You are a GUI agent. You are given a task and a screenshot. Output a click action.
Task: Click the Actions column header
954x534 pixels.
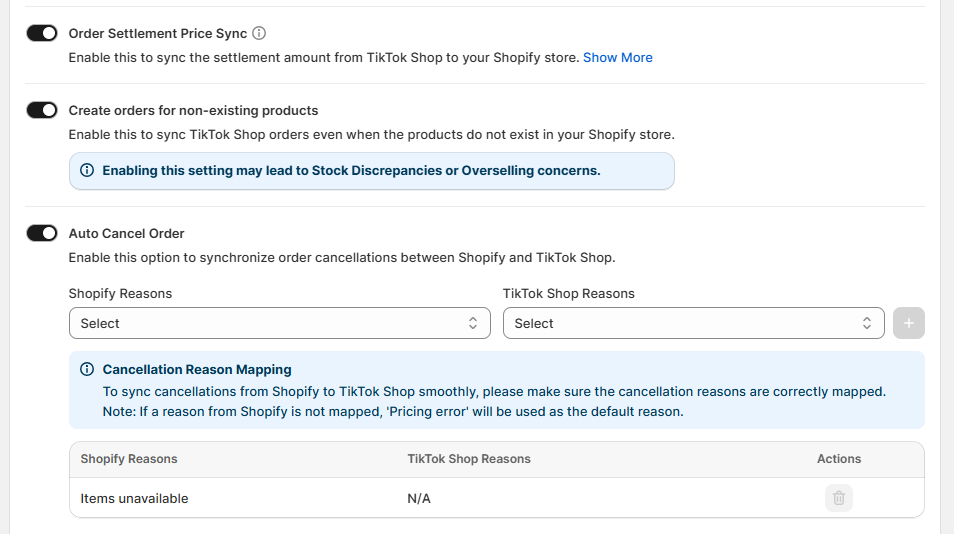(x=838, y=459)
